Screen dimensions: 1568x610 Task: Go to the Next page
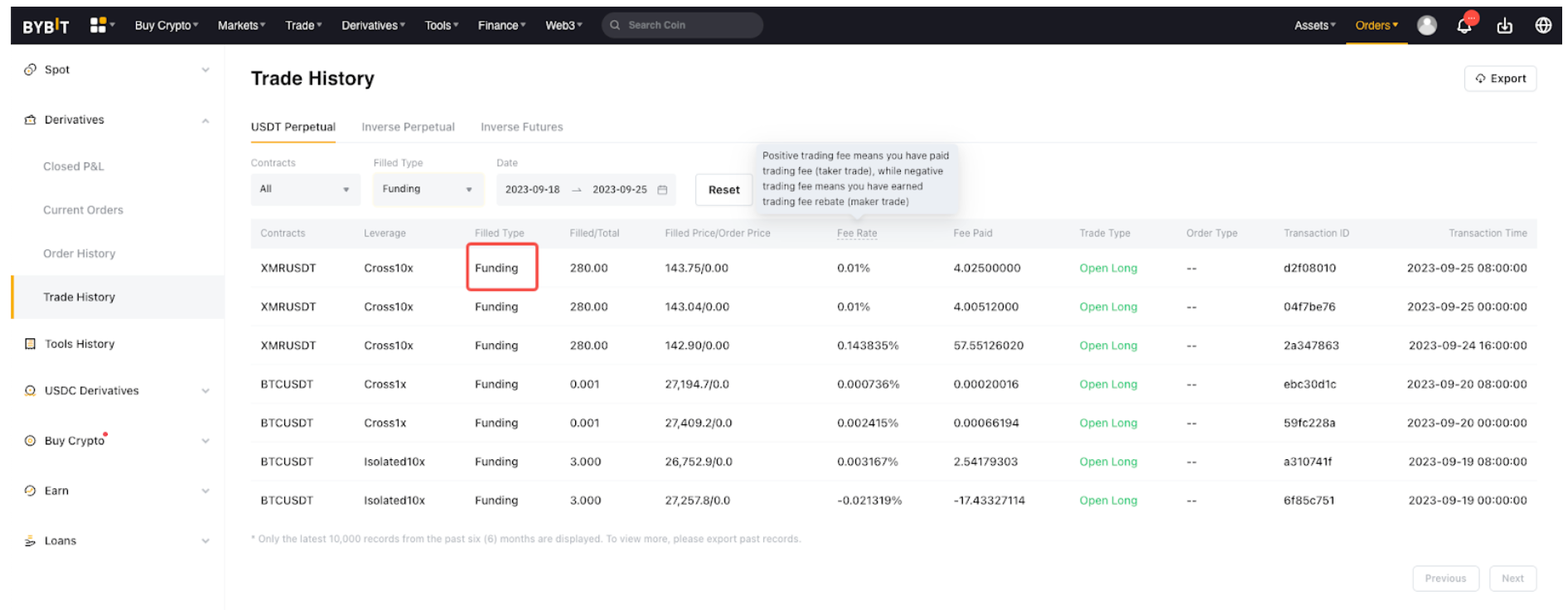(1512, 579)
